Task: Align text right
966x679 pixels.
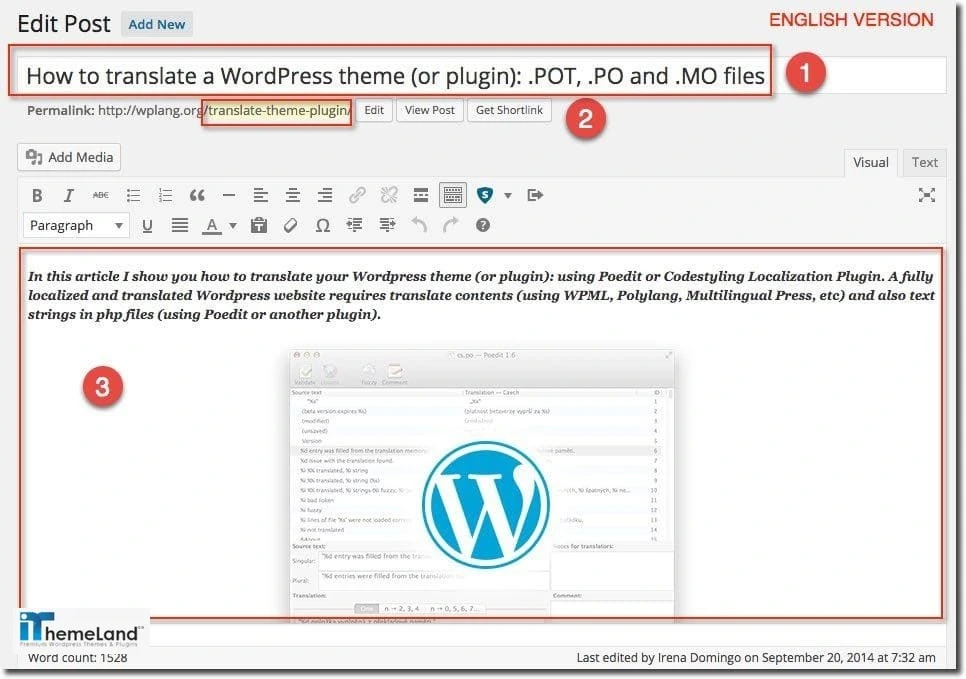Action: click(x=325, y=195)
